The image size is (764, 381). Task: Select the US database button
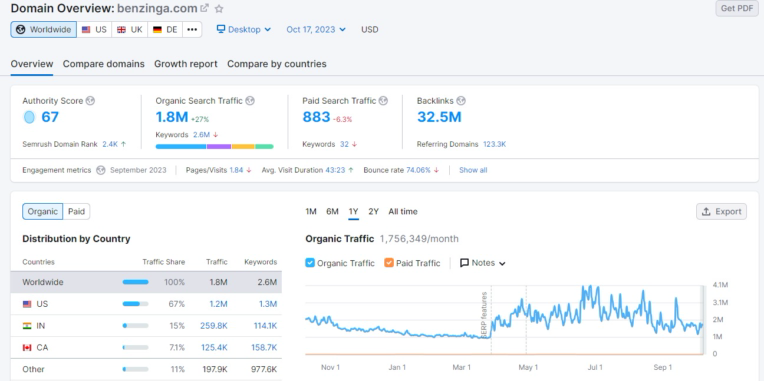94,29
